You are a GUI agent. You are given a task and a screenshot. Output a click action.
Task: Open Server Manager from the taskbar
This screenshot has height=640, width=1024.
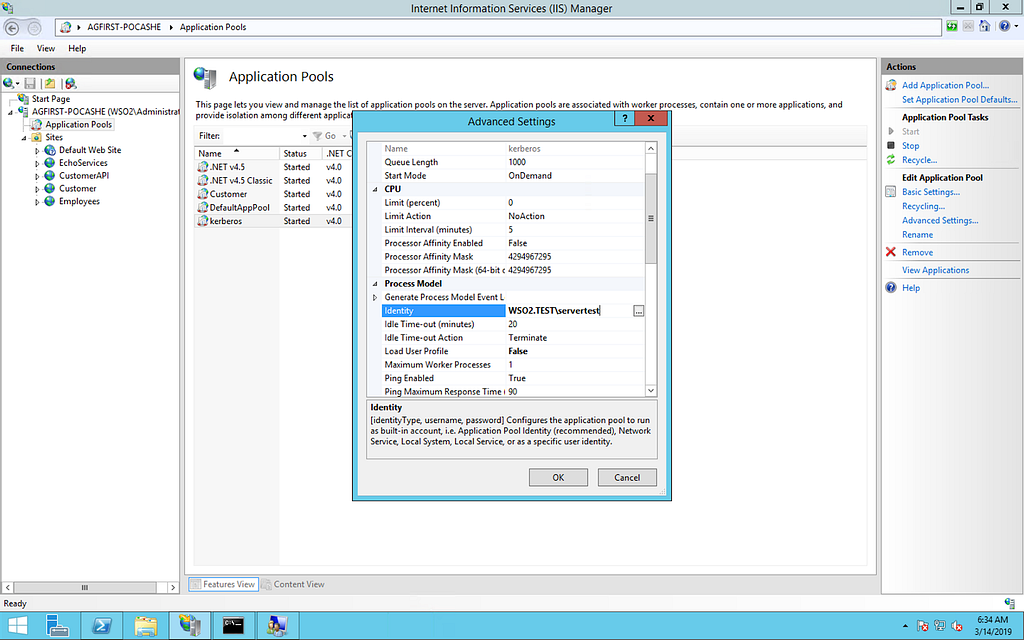tap(58, 626)
